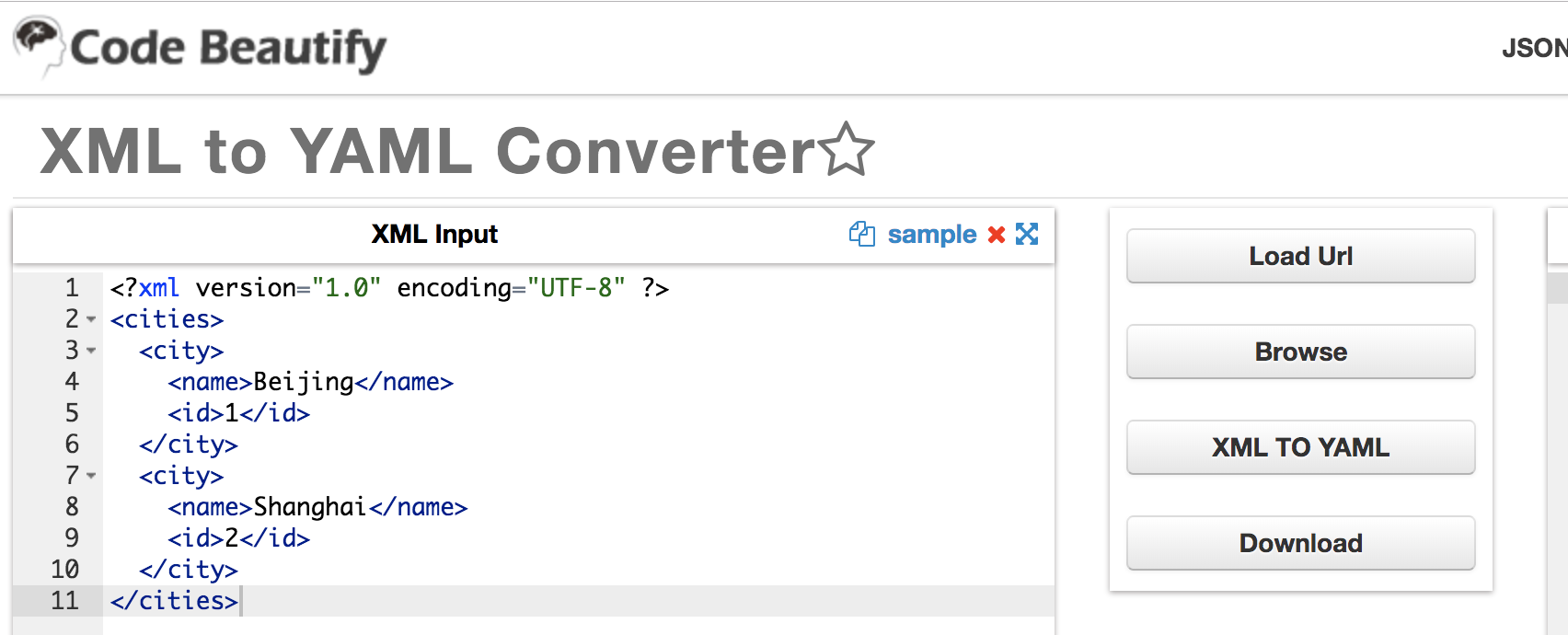Click the Shanghai name line in editor
The height and width of the screenshot is (635, 1568).
coord(317,507)
